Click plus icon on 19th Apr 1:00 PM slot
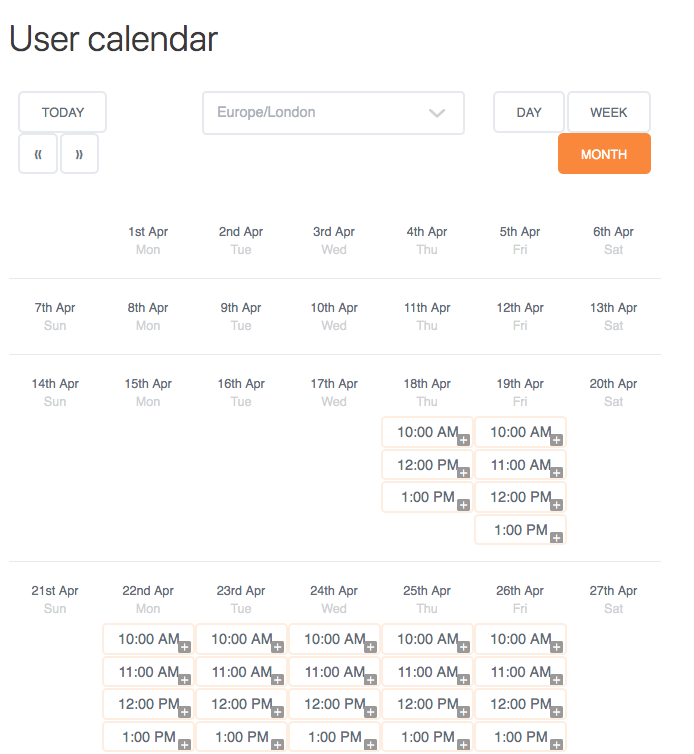 coord(557,537)
